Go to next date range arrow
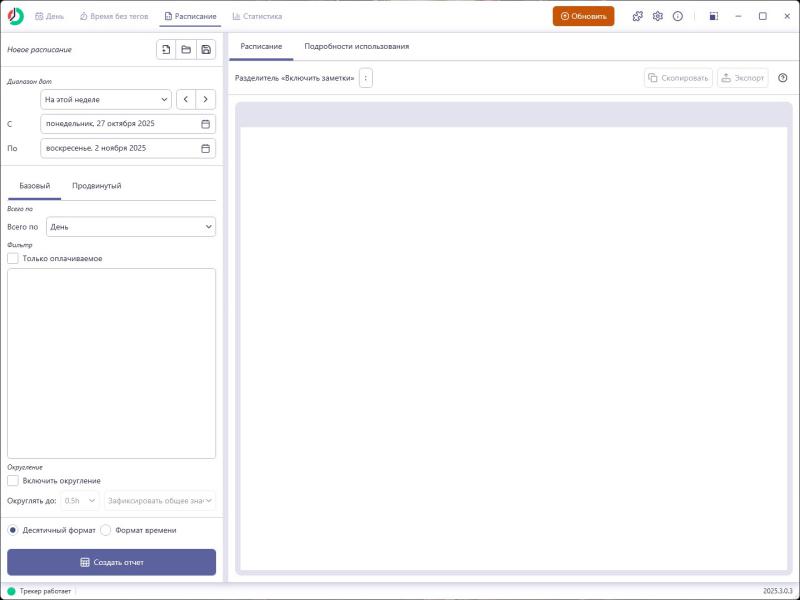The width and height of the screenshot is (800, 600). click(206, 99)
